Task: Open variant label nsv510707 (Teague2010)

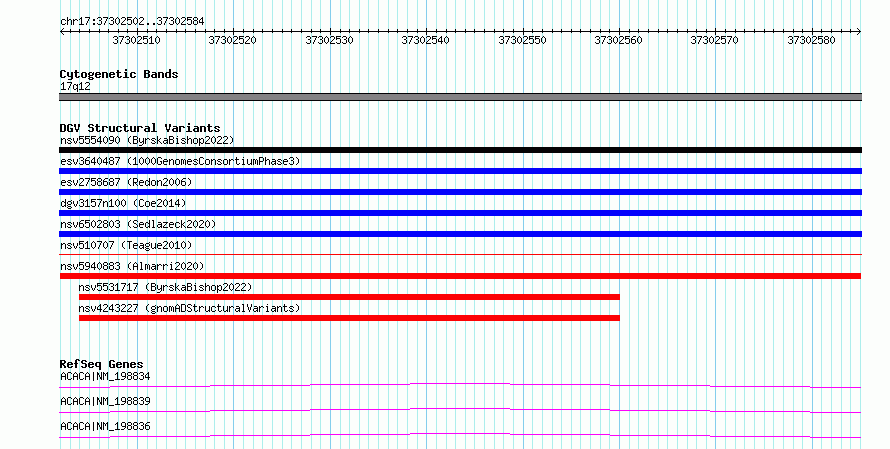Action: 126,245
